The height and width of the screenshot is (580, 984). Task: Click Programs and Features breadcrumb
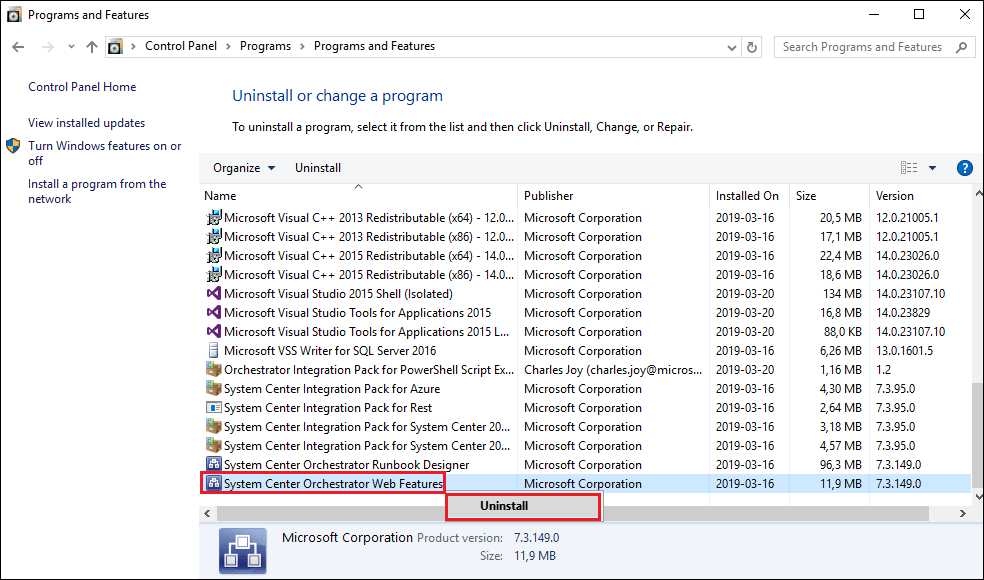pyautogui.click(x=374, y=46)
